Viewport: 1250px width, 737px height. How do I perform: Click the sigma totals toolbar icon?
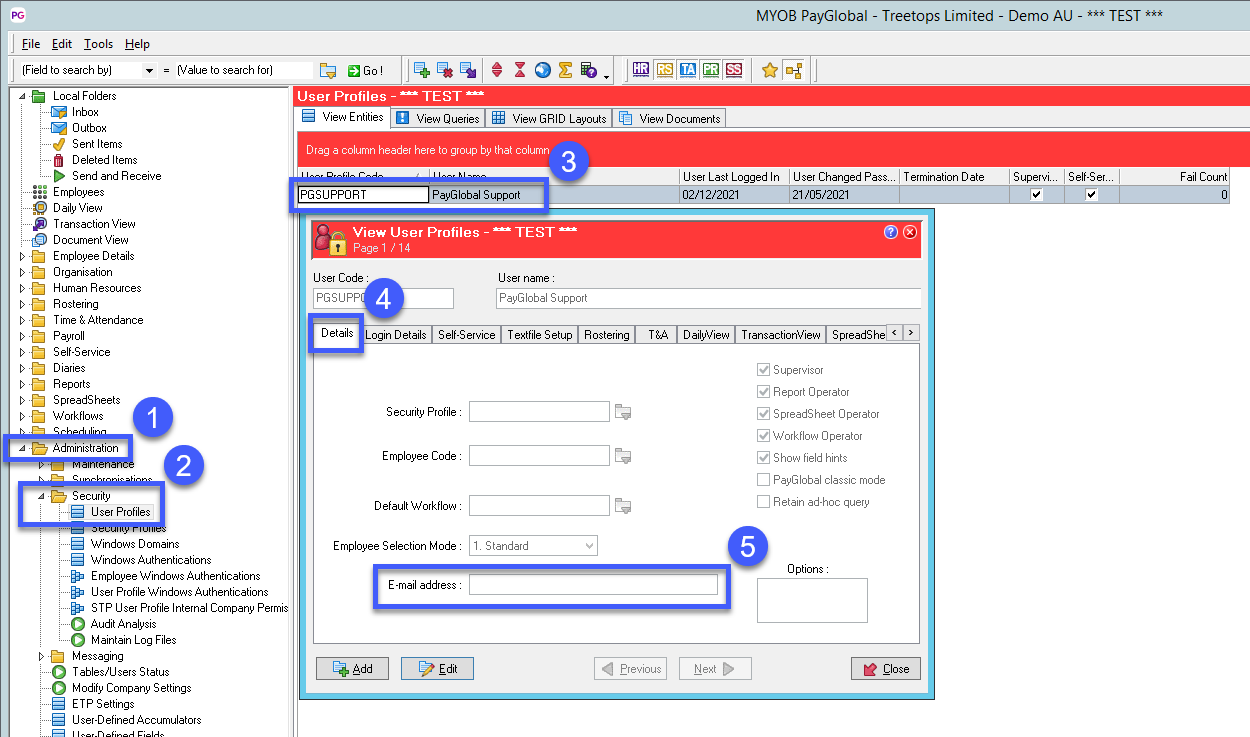click(x=565, y=70)
